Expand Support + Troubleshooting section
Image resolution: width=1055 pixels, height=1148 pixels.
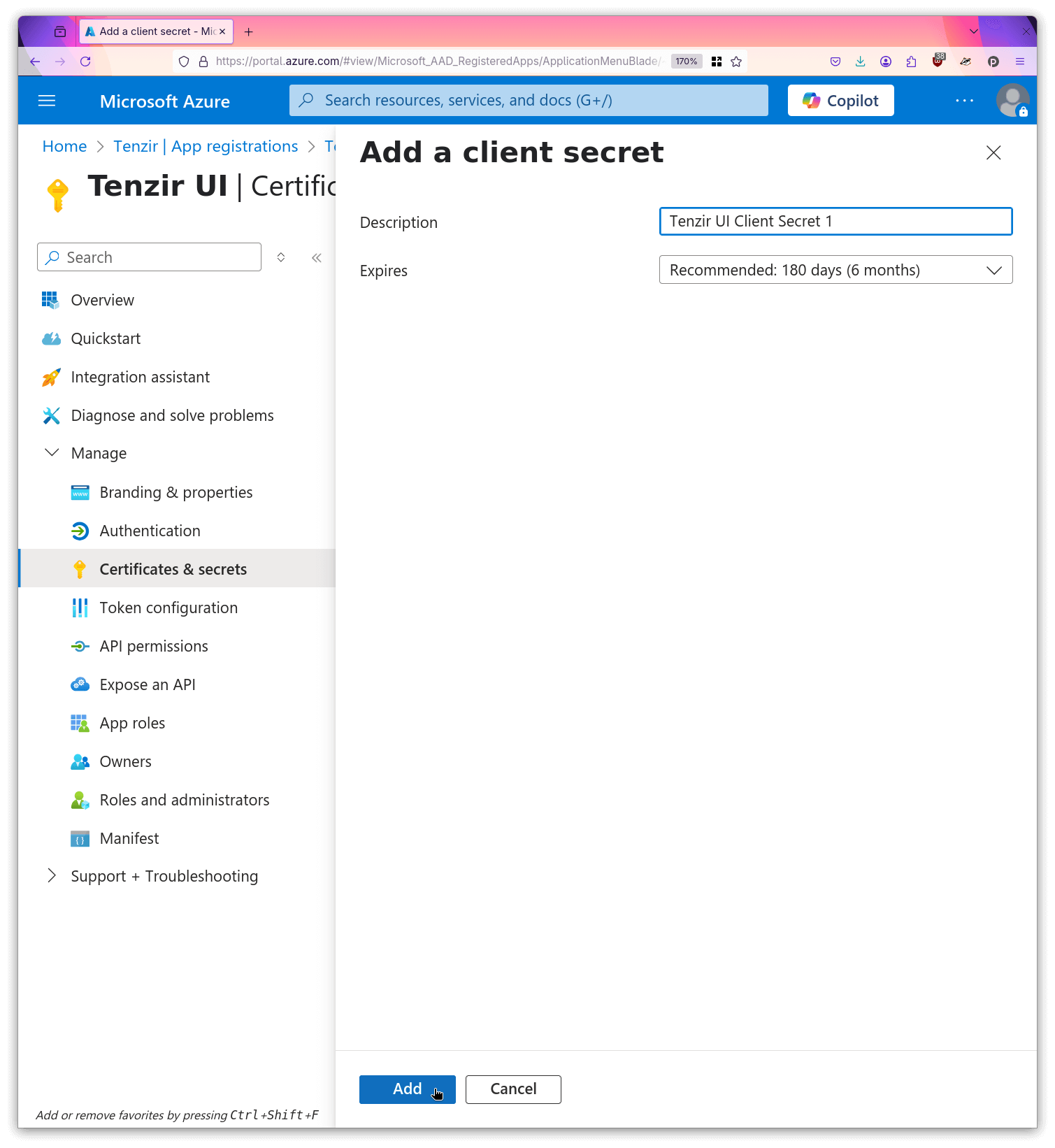point(52,876)
